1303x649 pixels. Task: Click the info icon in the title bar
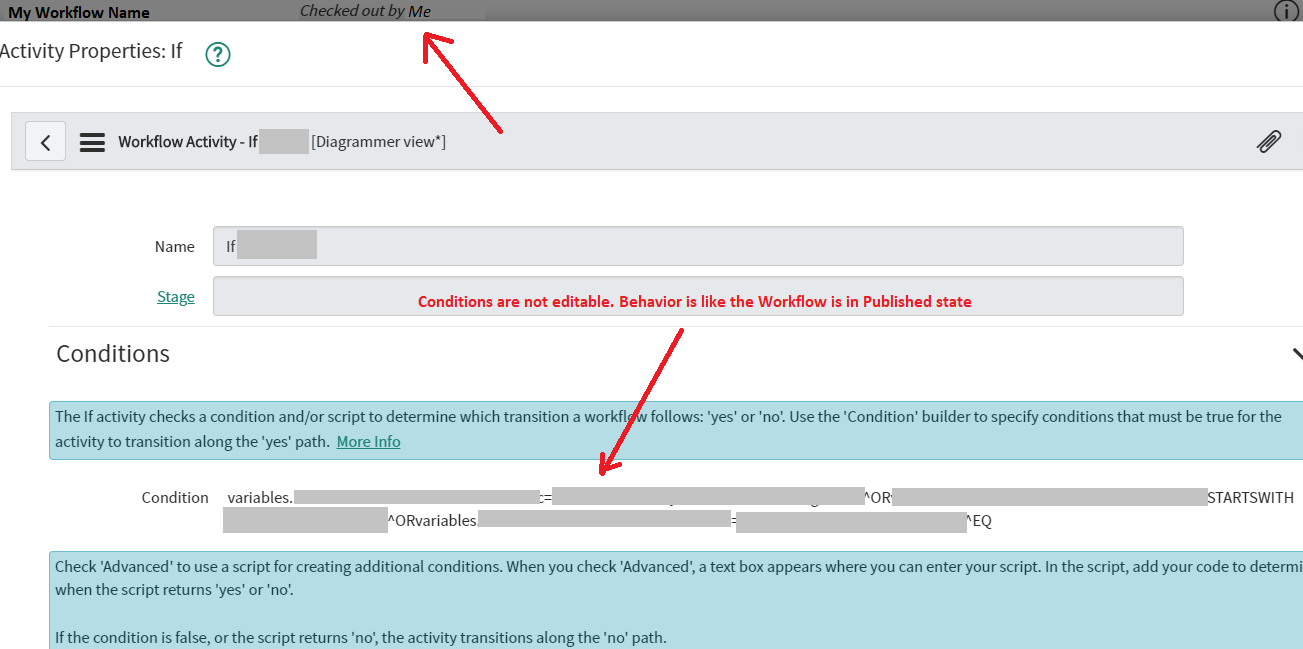(x=1284, y=11)
